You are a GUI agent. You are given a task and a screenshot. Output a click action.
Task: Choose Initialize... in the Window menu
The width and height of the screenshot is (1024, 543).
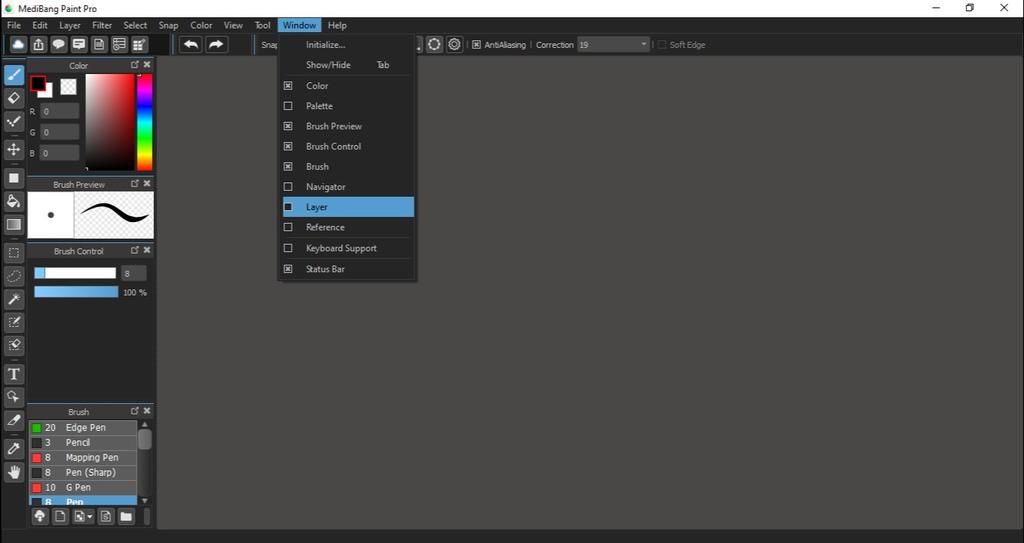tap(348, 44)
